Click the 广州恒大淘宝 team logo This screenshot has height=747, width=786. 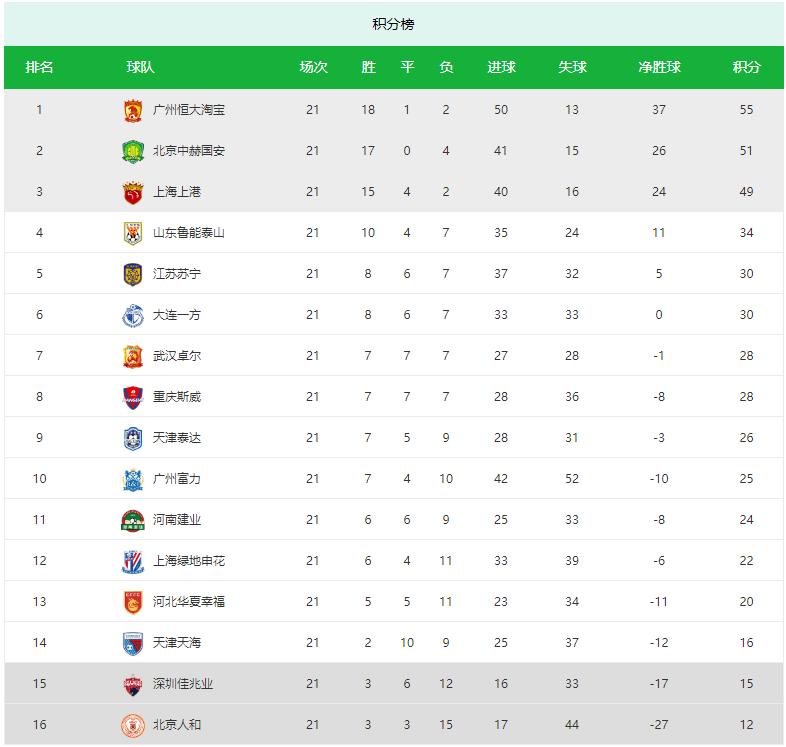[x=132, y=110]
